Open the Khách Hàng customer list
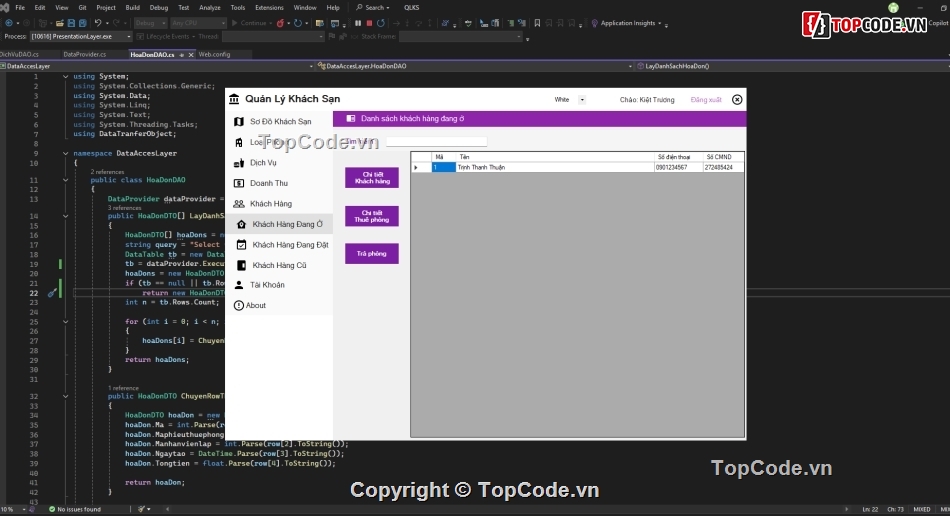950x516 pixels. point(270,204)
